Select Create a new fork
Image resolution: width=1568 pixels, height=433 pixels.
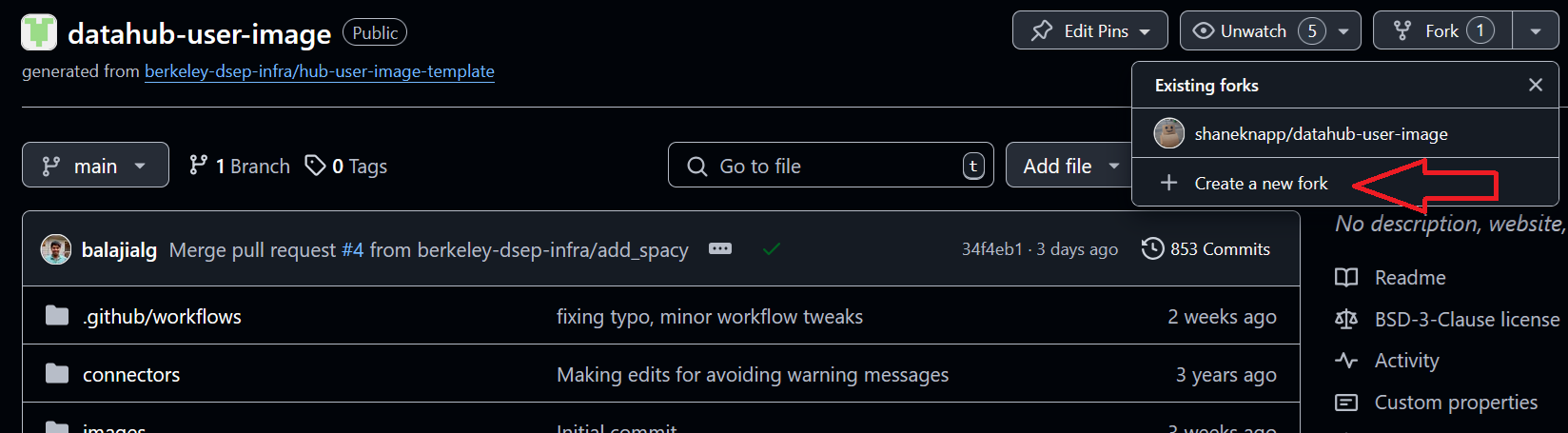1260,184
